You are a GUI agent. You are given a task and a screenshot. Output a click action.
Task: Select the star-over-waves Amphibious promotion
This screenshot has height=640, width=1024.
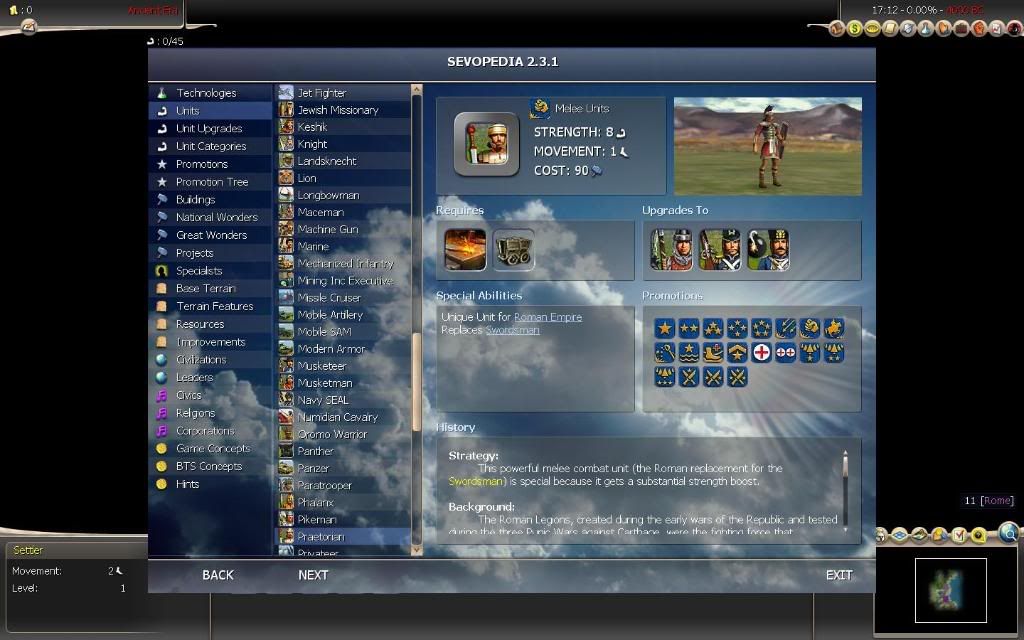point(689,352)
